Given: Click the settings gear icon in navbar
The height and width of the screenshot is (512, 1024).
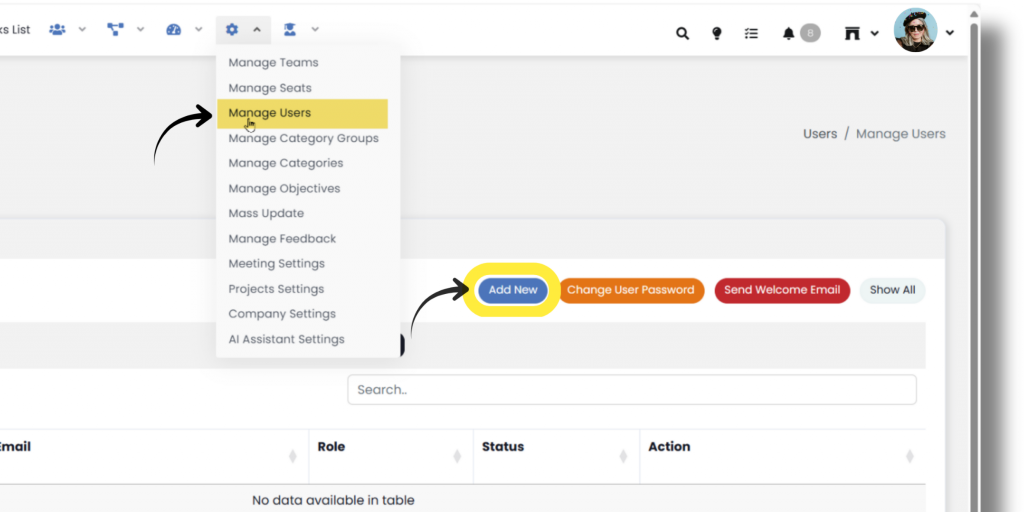Looking at the screenshot, I should tap(232, 30).
